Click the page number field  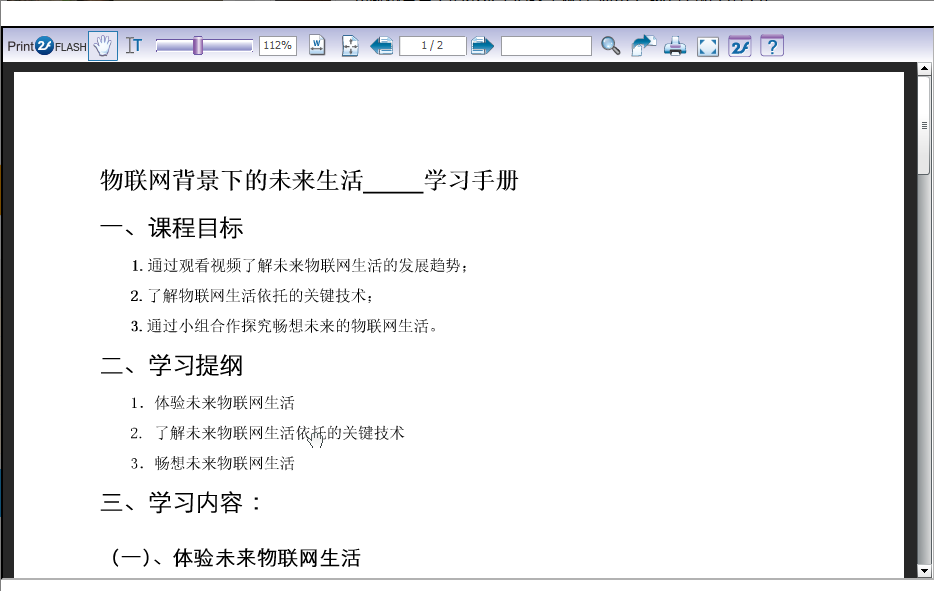coord(432,46)
